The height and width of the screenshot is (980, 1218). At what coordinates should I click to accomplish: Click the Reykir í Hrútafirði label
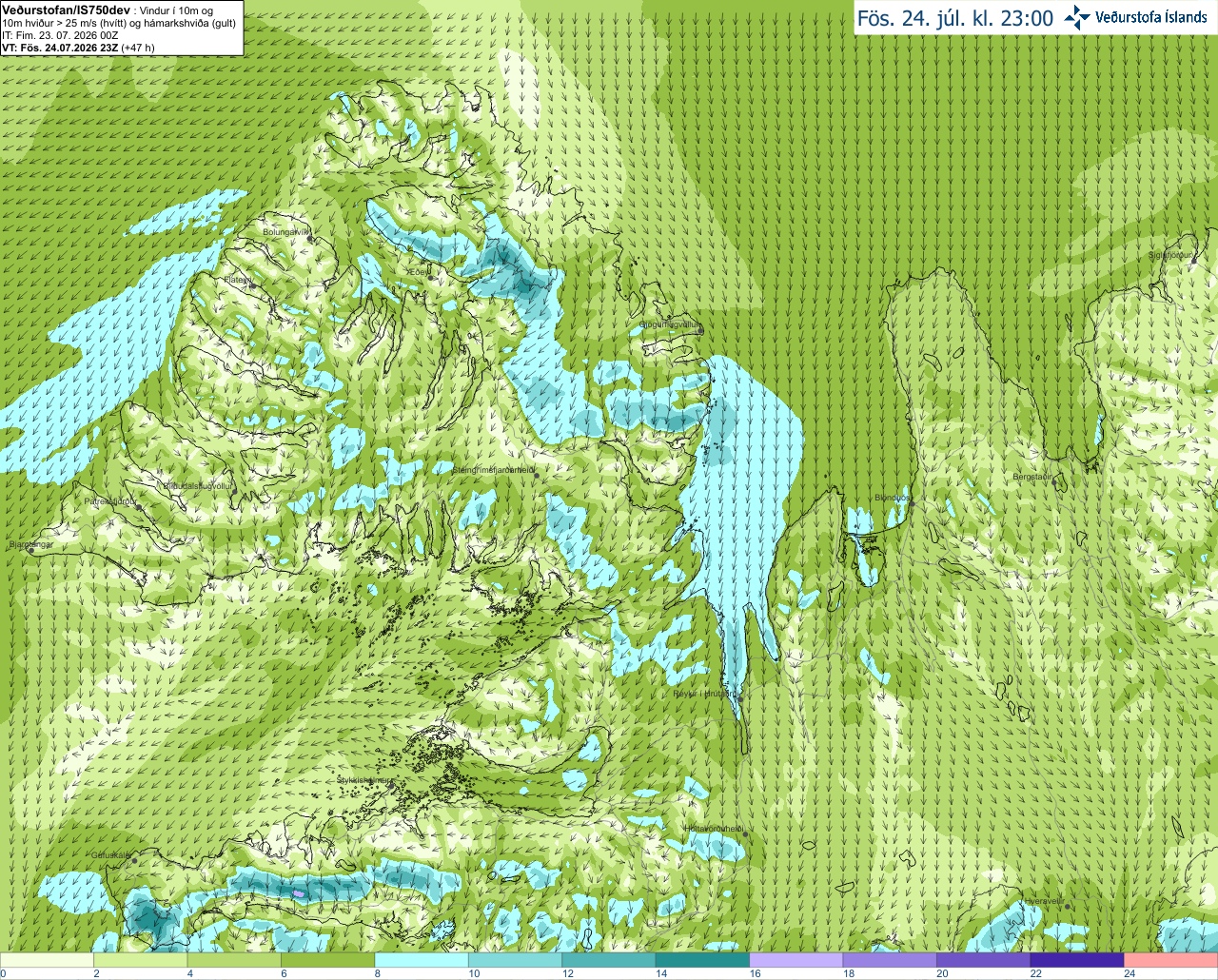tap(705, 694)
